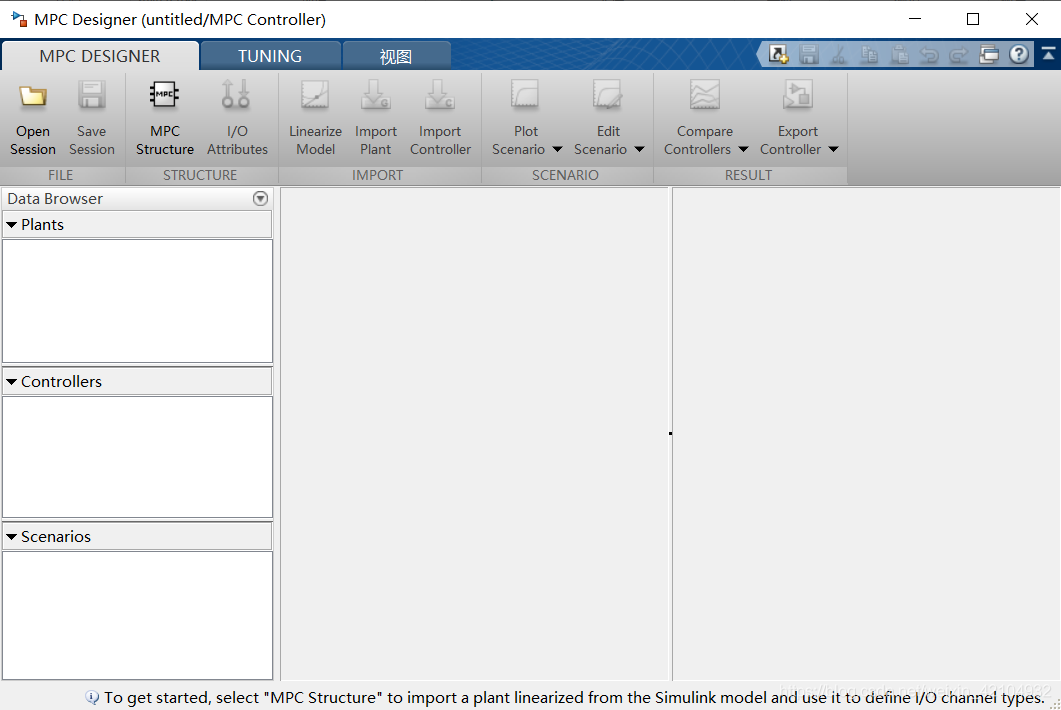Collapse the Controllers section

(12, 382)
